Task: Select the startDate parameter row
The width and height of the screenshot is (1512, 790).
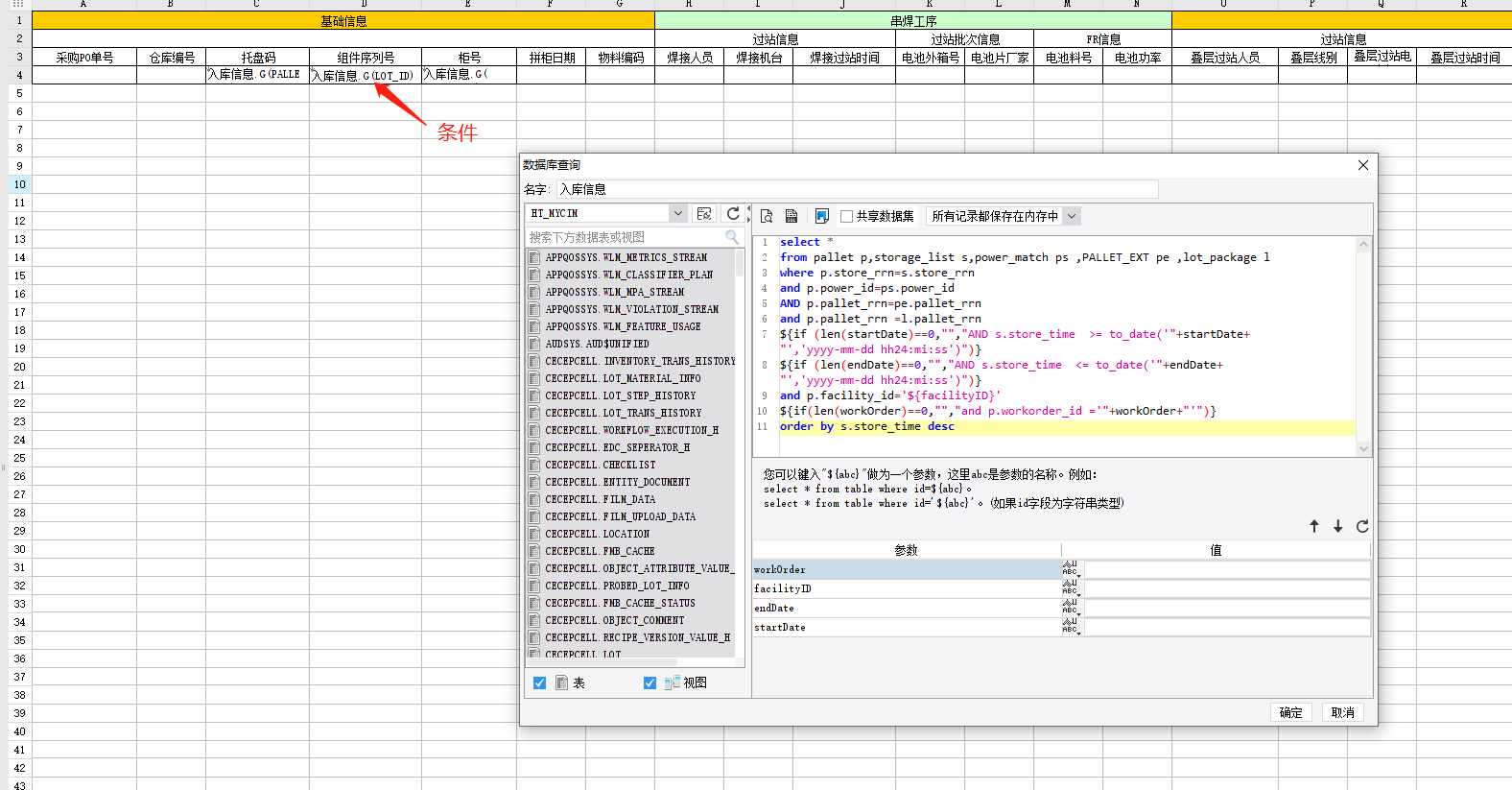Action: (x=906, y=627)
